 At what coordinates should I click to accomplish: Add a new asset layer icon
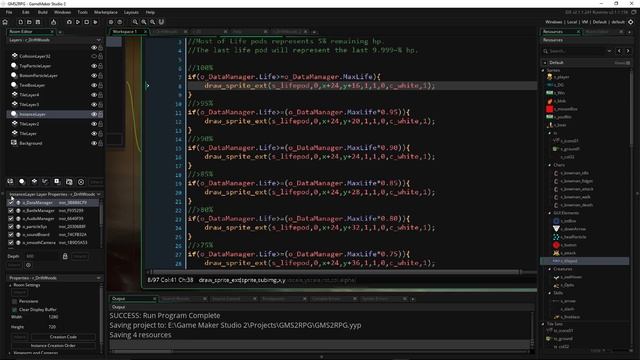(57, 182)
